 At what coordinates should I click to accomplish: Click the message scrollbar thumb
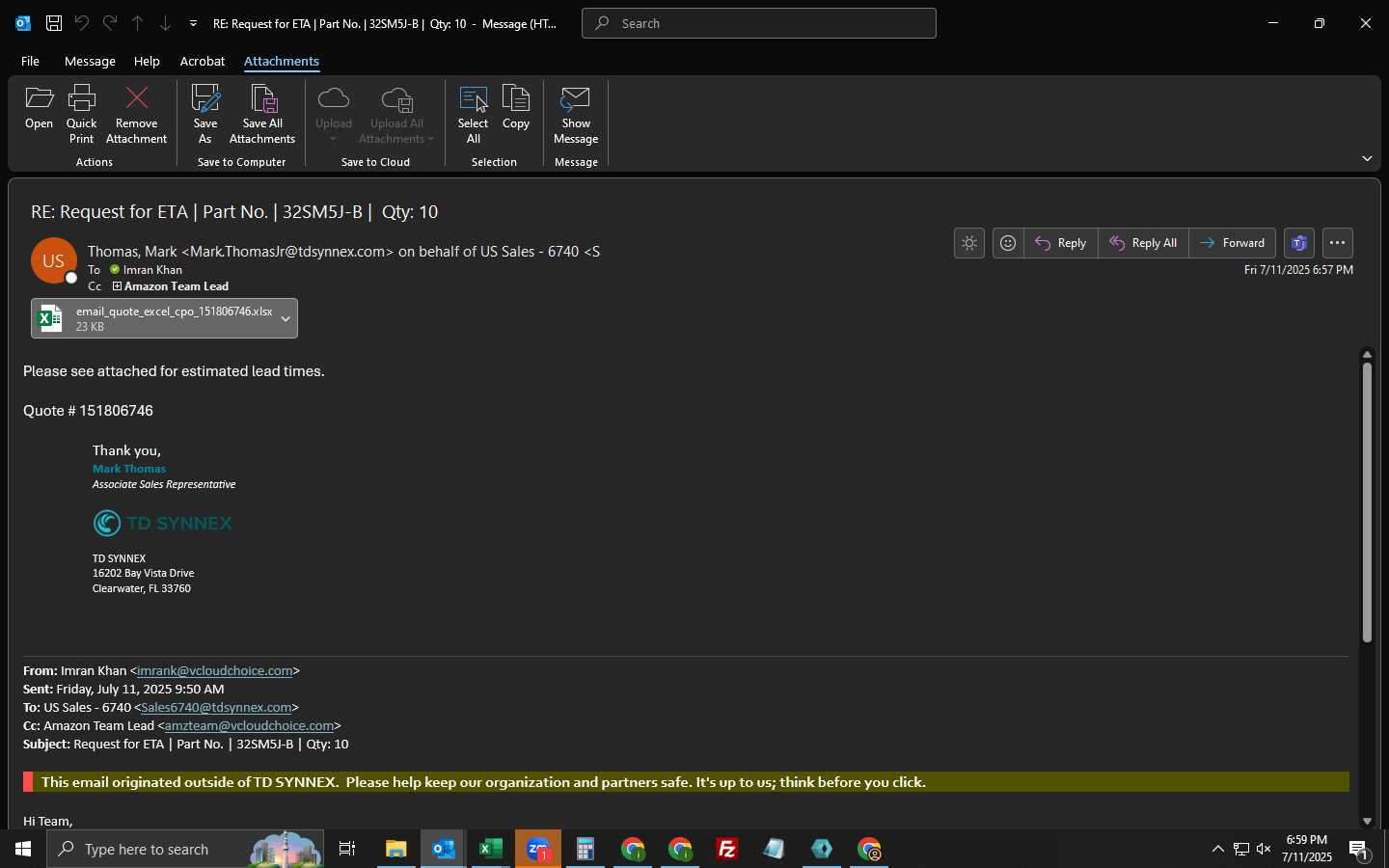[x=1367, y=502]
